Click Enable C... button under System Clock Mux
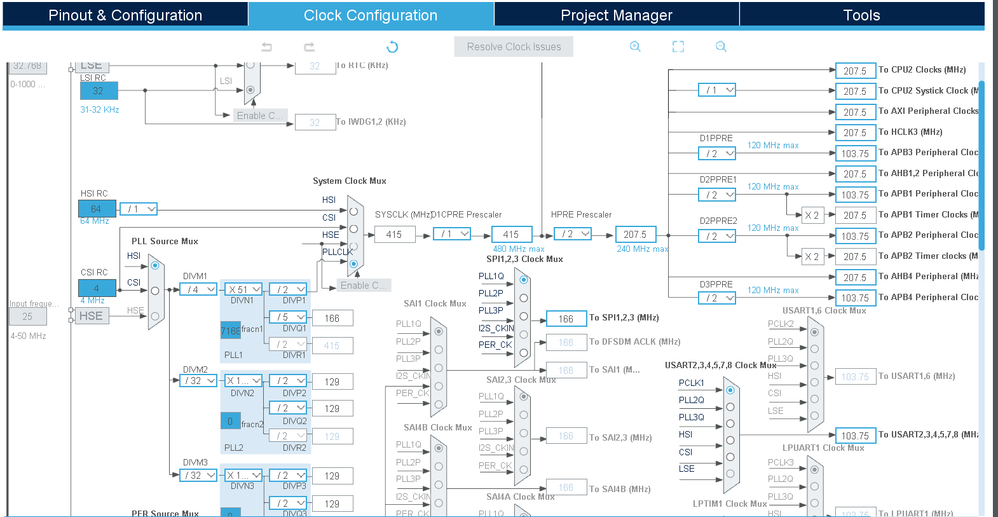 click(364, 285)
